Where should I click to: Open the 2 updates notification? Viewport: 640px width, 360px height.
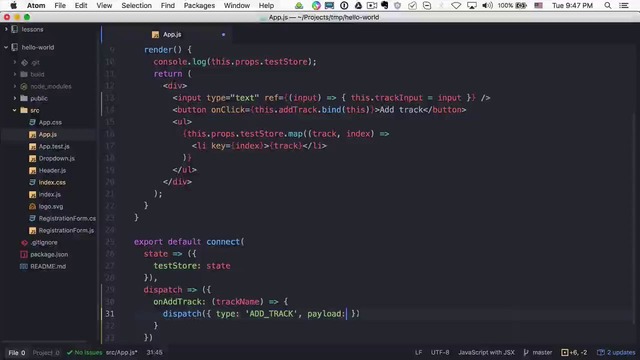point(616,352)
